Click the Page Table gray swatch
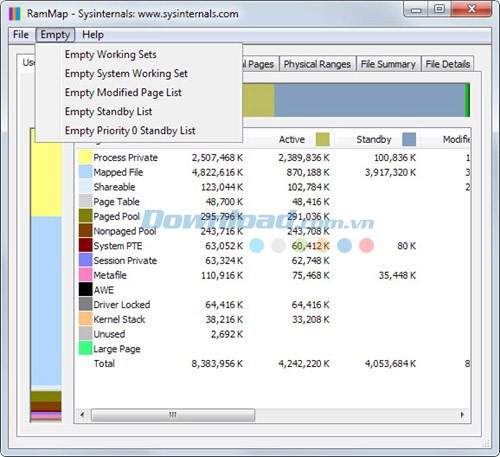The image size is (500, 457). pos(85,201)
